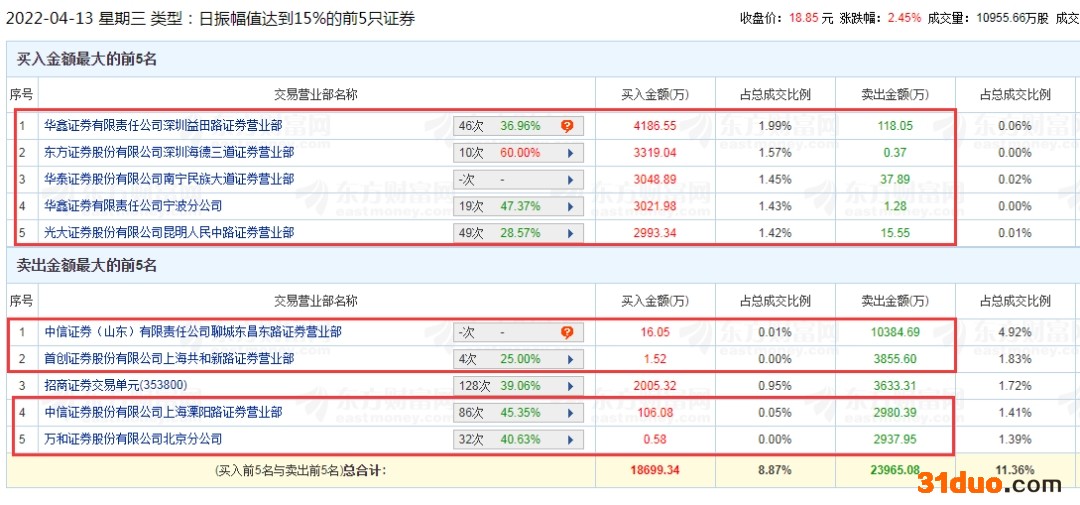The width and height of the screenshot is (1080, 505).
Task: Expand arrow in 华泰证券南宁民族大道 row
Action: click(x=570, y=180)
